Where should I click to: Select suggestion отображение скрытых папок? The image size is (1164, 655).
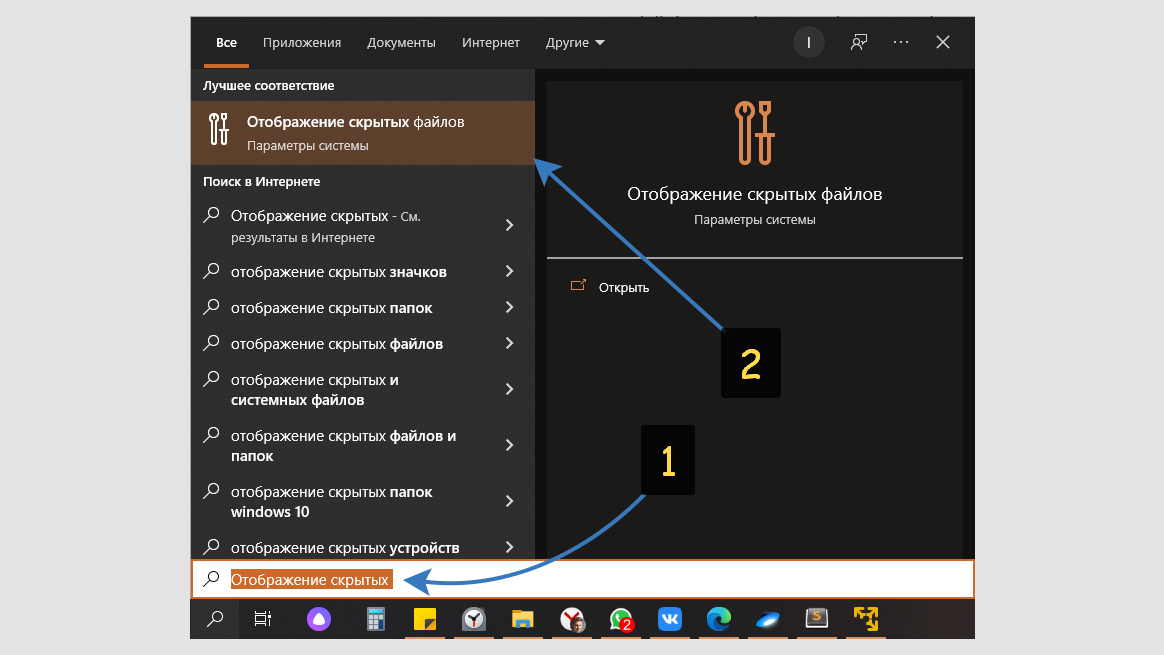click(x=363, y=307)
